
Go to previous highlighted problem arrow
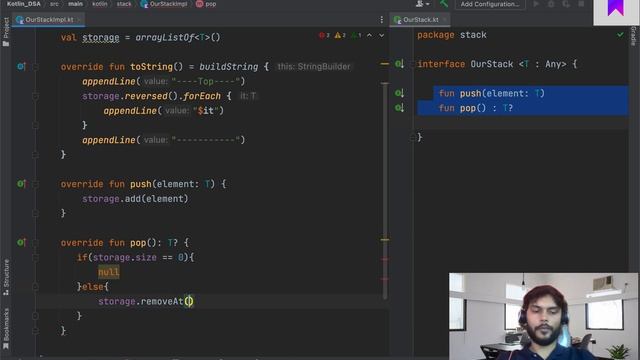(x=369, y=36)
